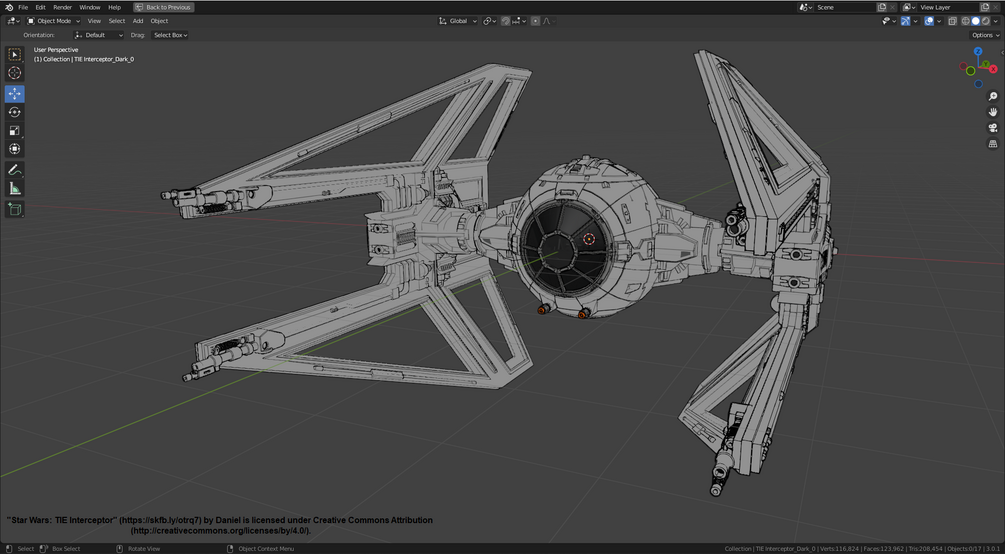Select the Measure tool

point(15,189)
